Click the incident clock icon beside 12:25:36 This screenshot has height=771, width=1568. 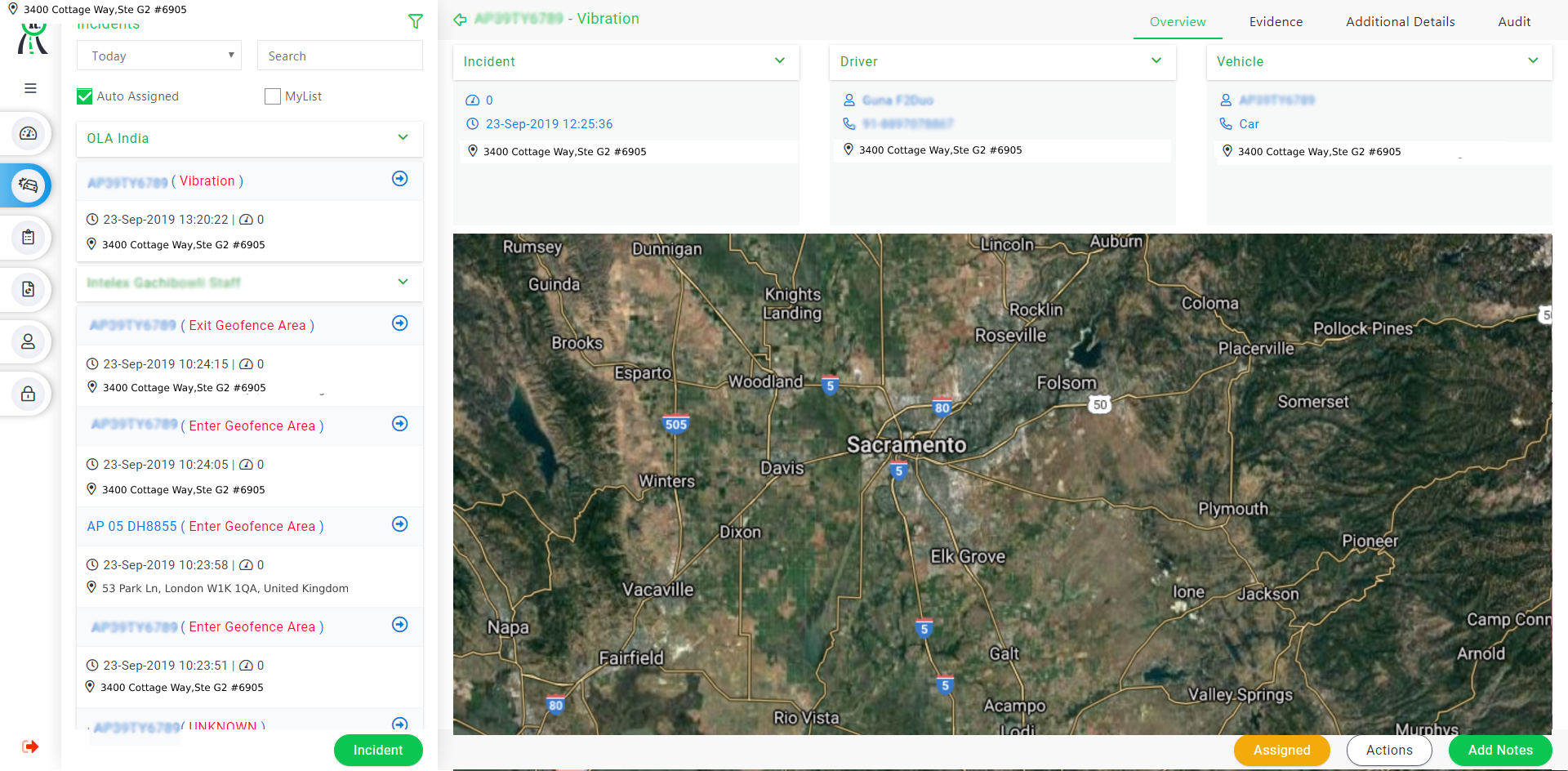click(x=472, y=124)
